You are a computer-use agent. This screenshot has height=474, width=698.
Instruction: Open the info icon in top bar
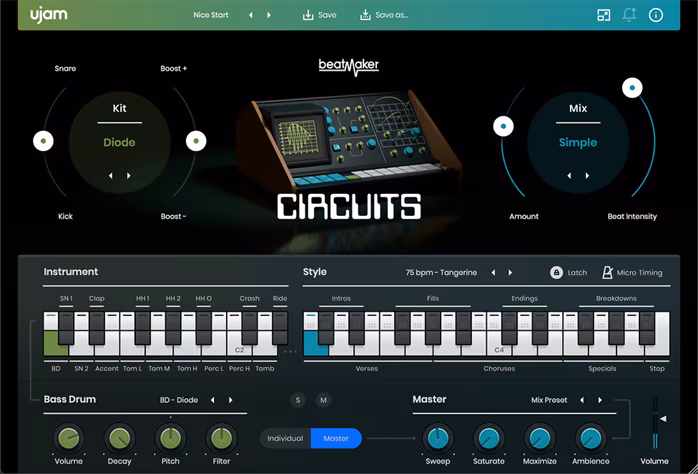tap(656, 15)
